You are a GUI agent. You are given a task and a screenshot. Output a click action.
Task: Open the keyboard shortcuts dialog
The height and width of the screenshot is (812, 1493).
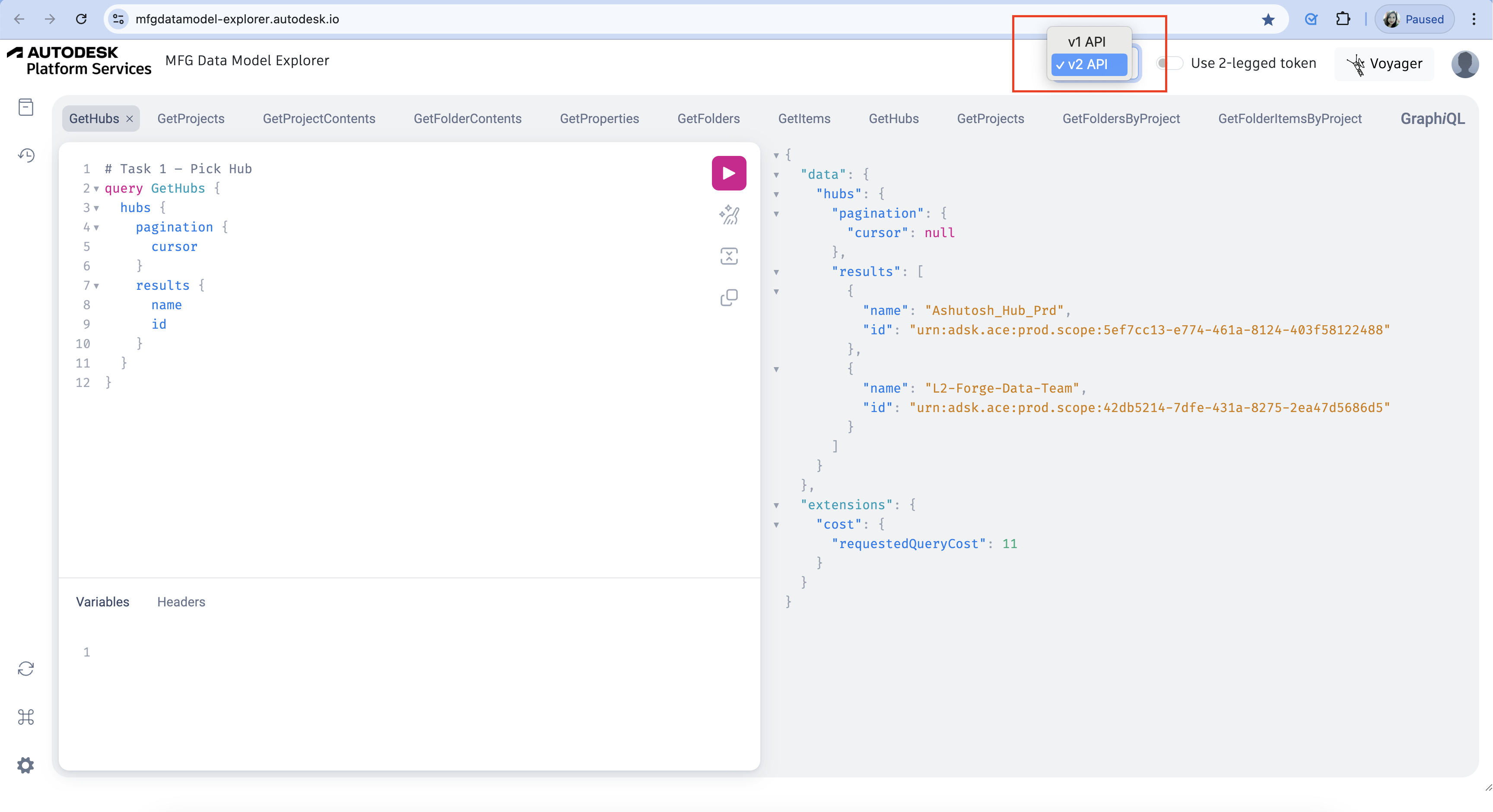click(x=26, y=717)
